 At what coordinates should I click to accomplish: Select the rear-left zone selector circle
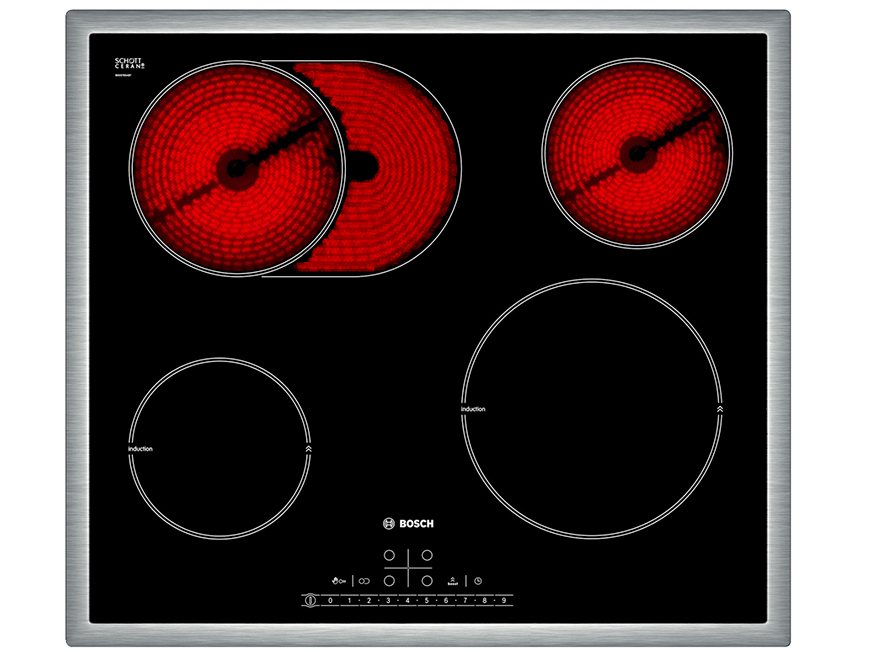388,555
